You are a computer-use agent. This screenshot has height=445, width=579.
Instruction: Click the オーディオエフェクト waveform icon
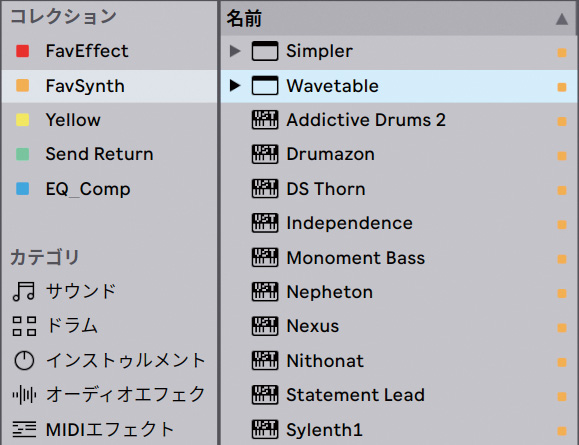(x=24, y=395)
